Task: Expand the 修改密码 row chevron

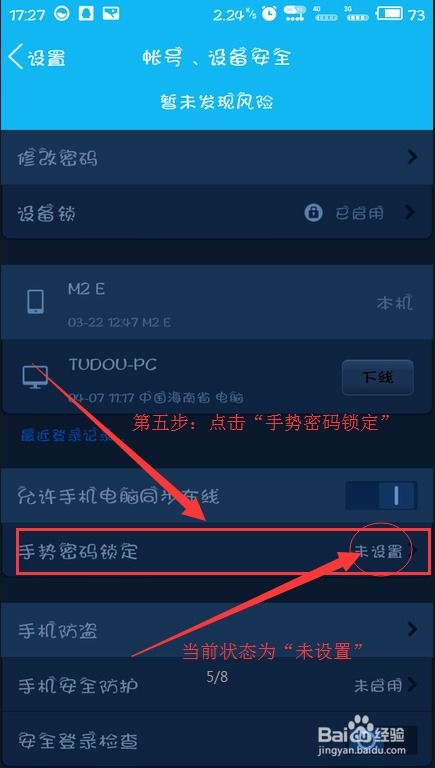Action: click(x=412, y=157)
